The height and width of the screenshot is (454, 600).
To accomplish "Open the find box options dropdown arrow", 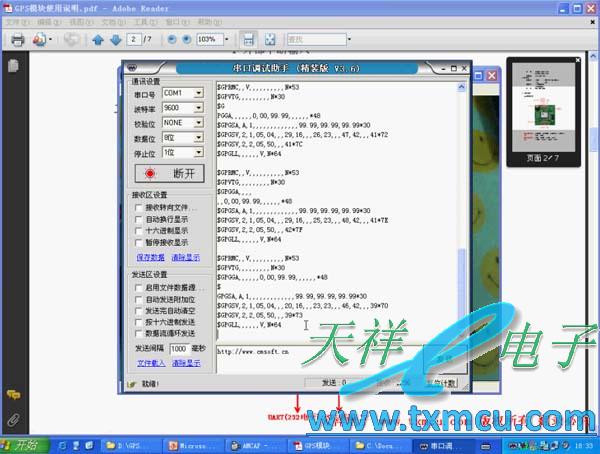I will pyautogui.click(x=349, y=39).
